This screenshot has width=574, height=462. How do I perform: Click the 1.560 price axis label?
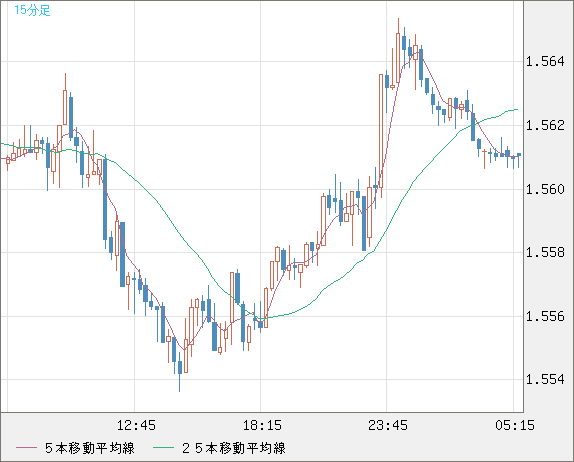point(545,189)
